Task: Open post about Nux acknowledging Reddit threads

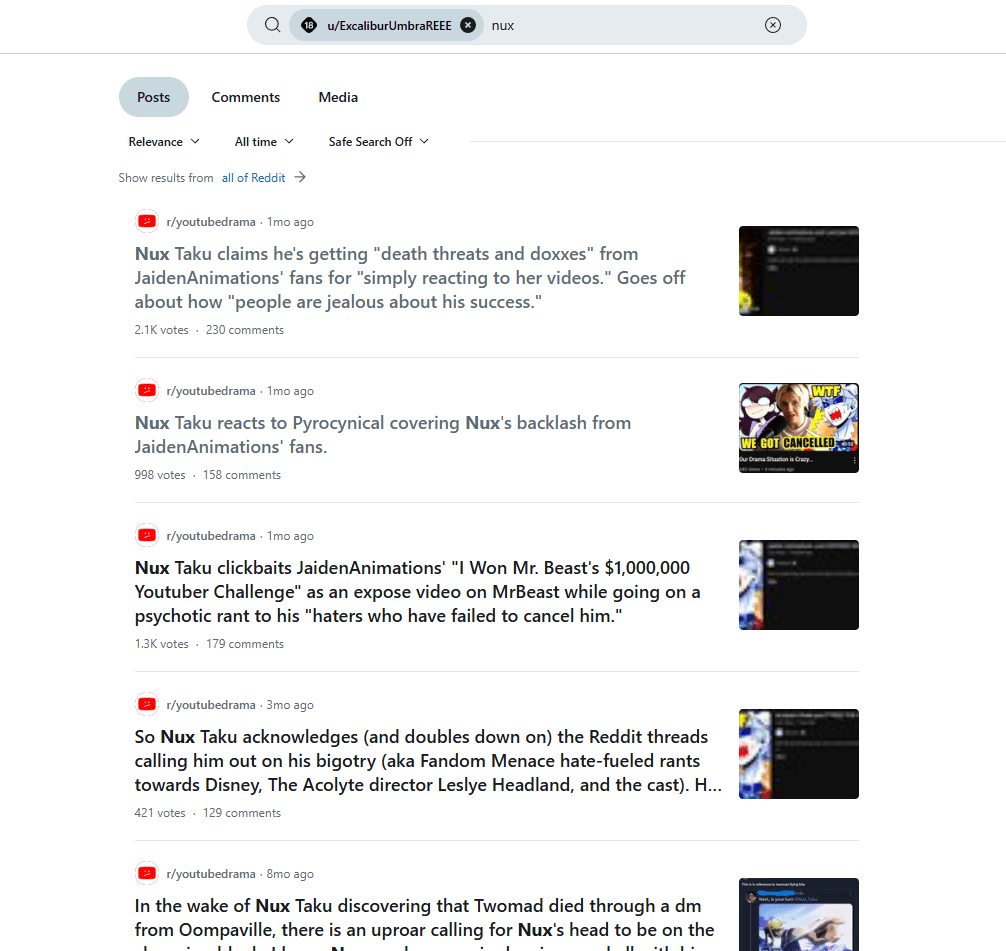Action: (428, 760)
